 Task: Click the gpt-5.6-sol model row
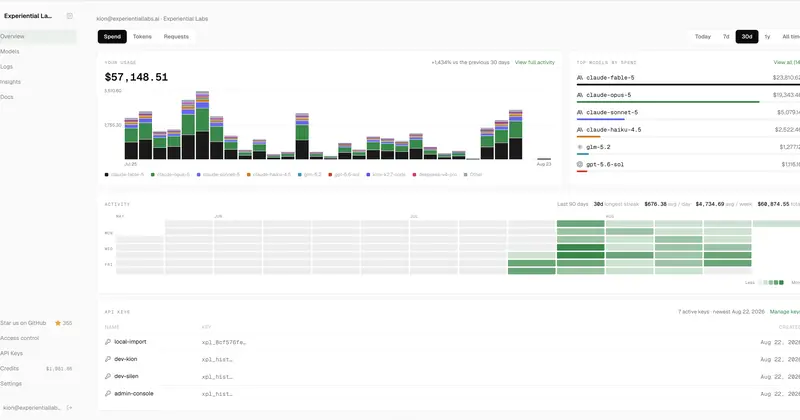coord(688,165)
